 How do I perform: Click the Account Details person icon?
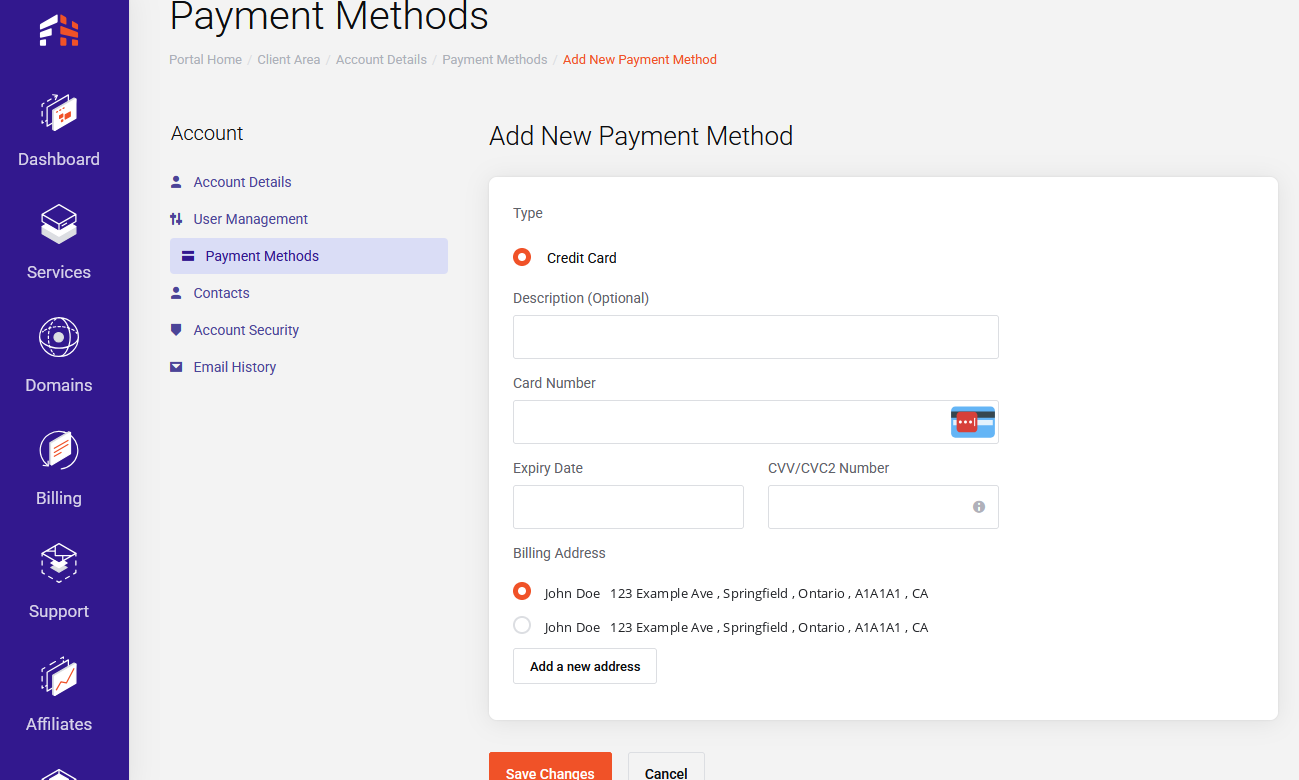[176, 182]
